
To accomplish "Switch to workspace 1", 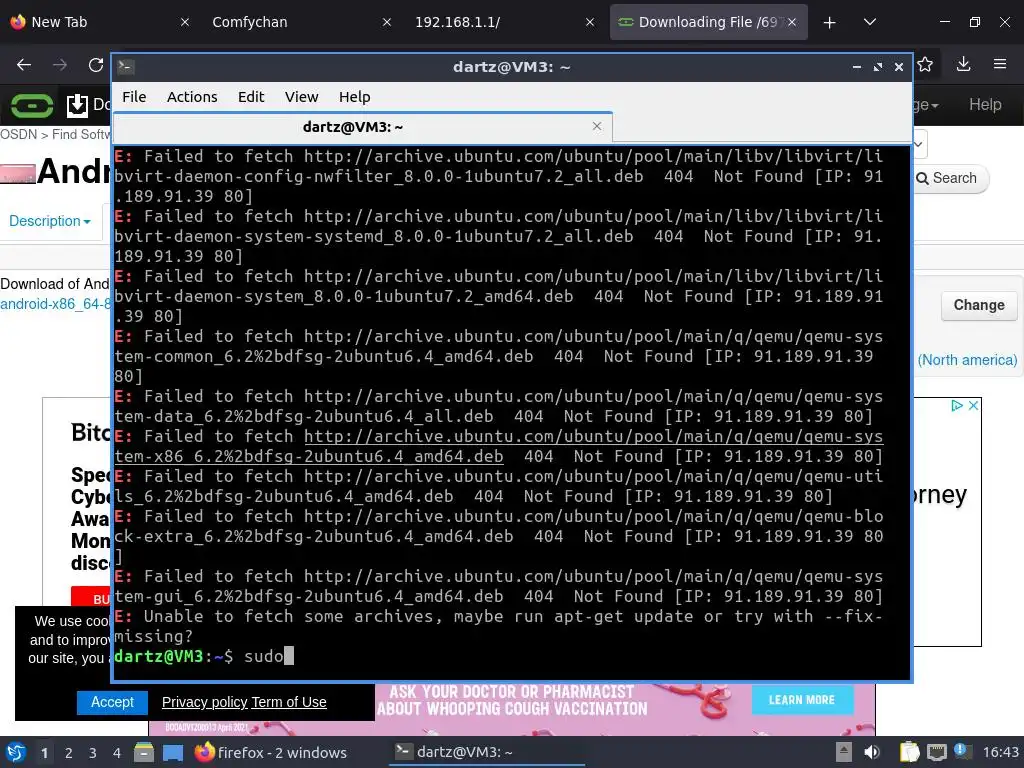I will click(44, 753).
